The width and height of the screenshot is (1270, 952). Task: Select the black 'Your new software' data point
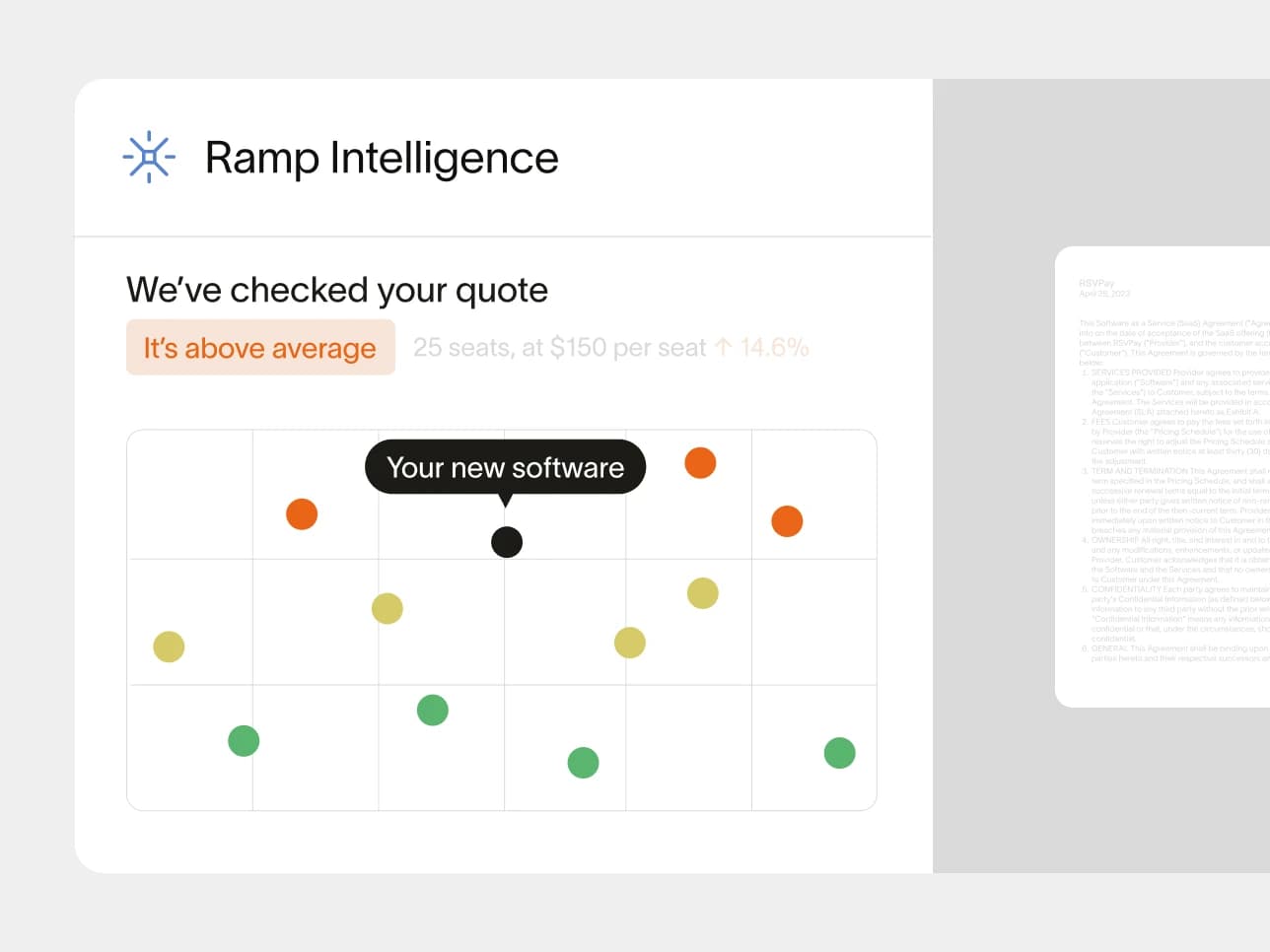pos(506,541)
